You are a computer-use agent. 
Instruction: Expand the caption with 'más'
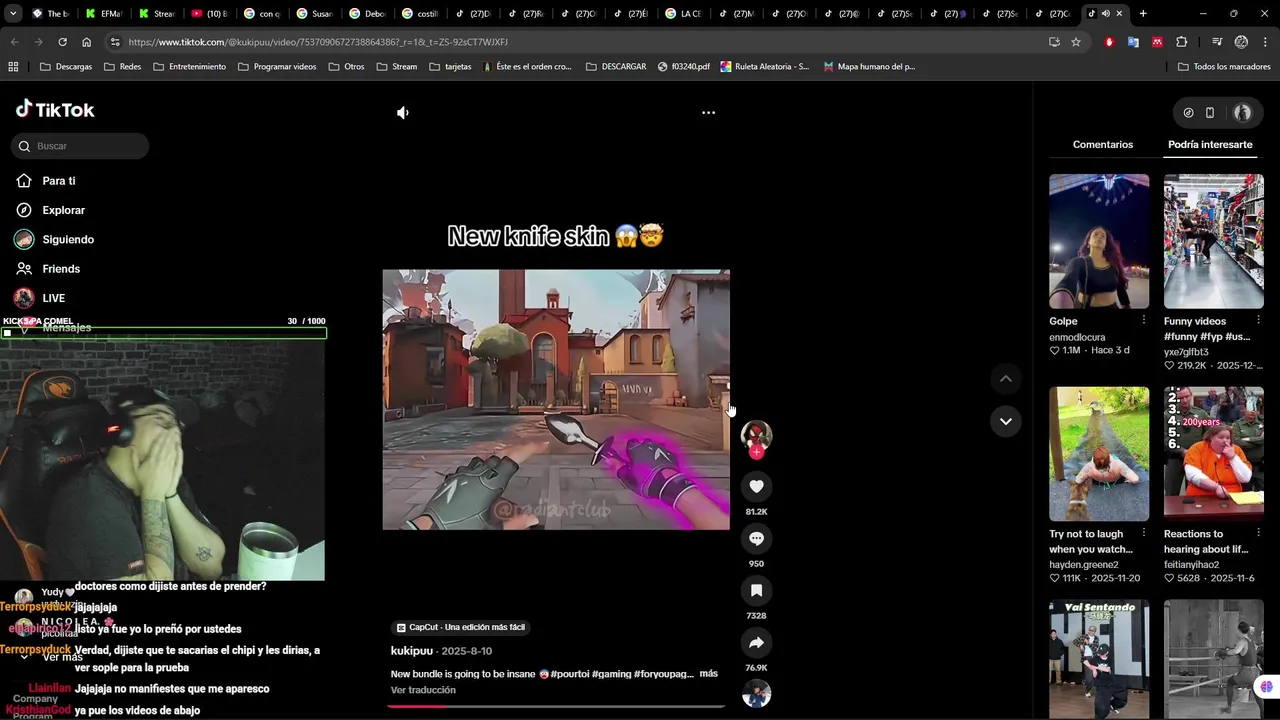[709, 674]
